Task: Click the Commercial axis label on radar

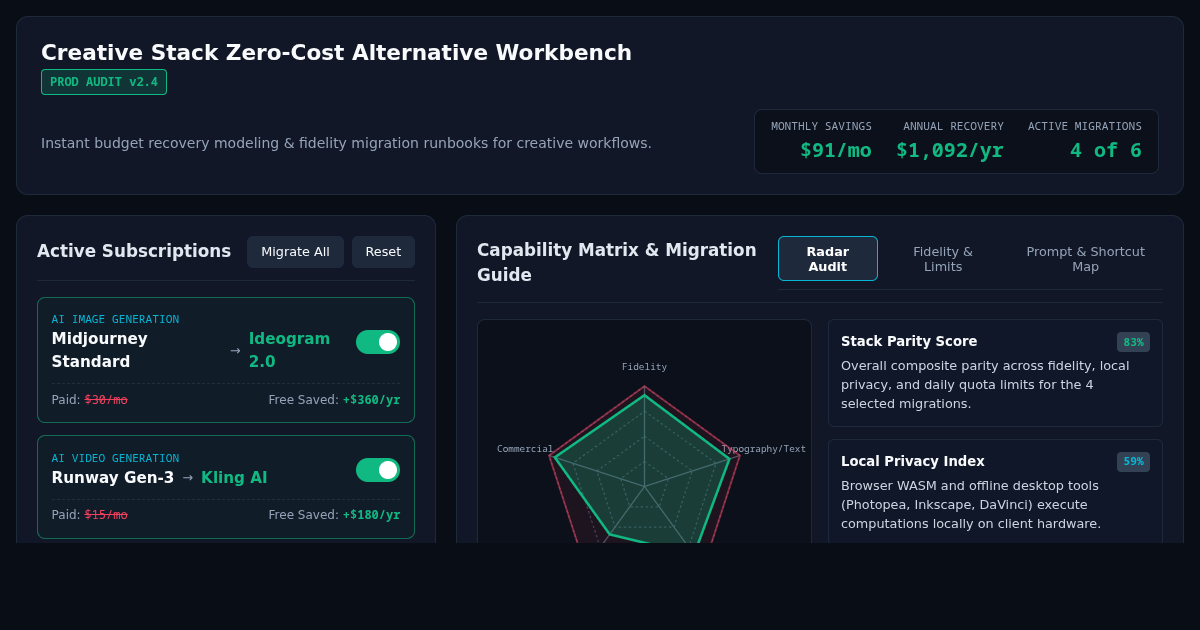Action: 525,449
